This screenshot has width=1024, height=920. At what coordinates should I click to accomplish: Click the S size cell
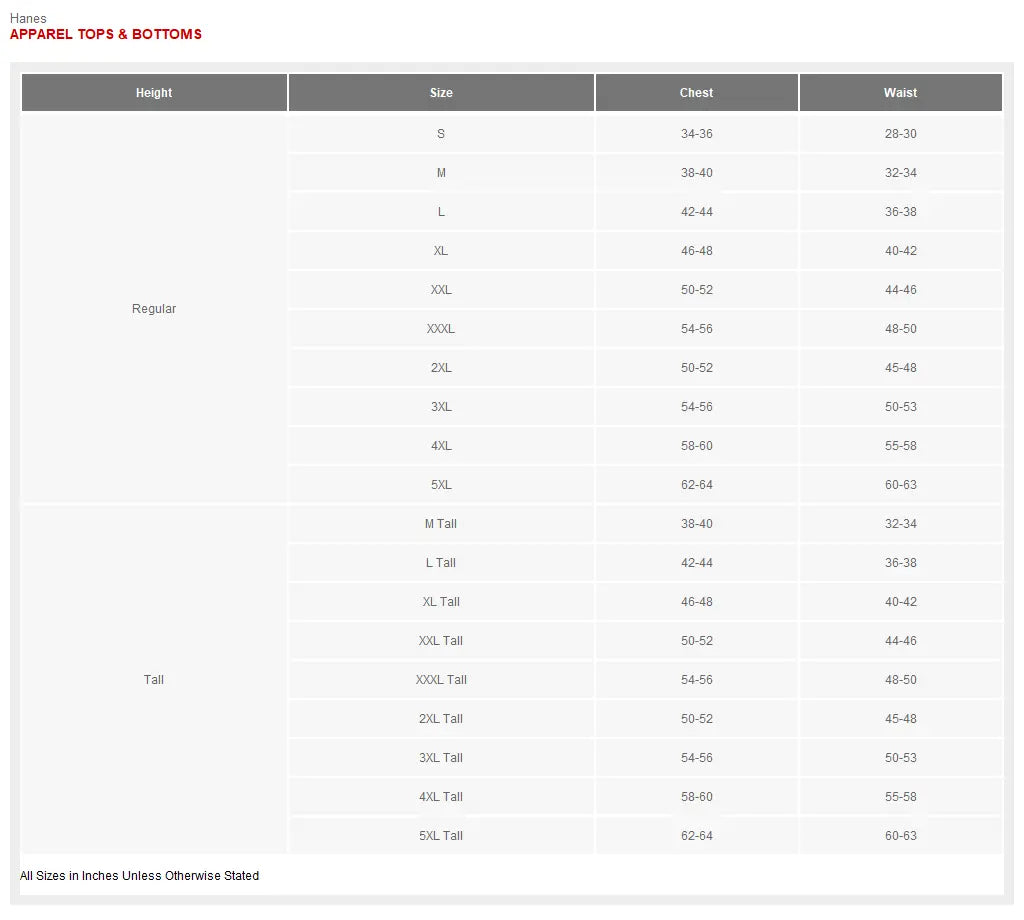(x=441, y=134)
